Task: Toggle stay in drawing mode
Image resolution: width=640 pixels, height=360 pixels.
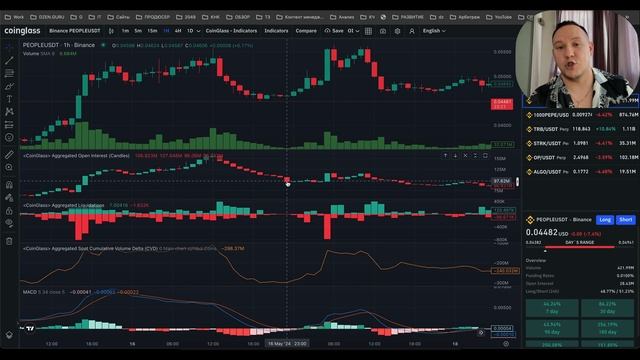Action: point(9,198)
